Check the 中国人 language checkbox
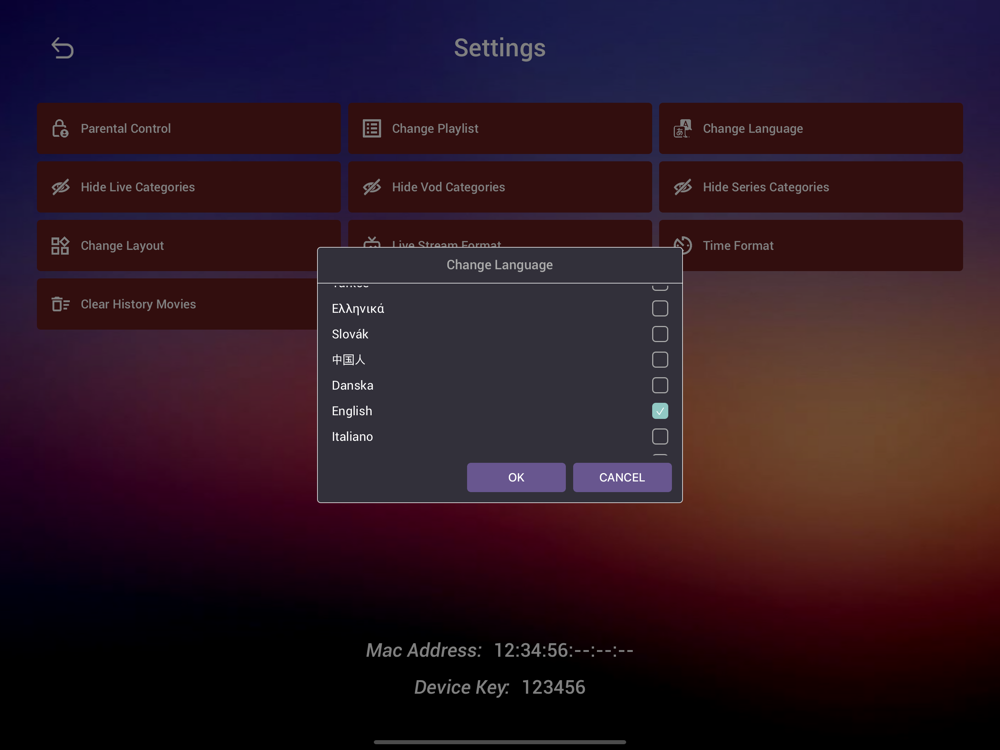This screenshot has width=1000, height=750. pyautogui.click(x=660, y=360)
